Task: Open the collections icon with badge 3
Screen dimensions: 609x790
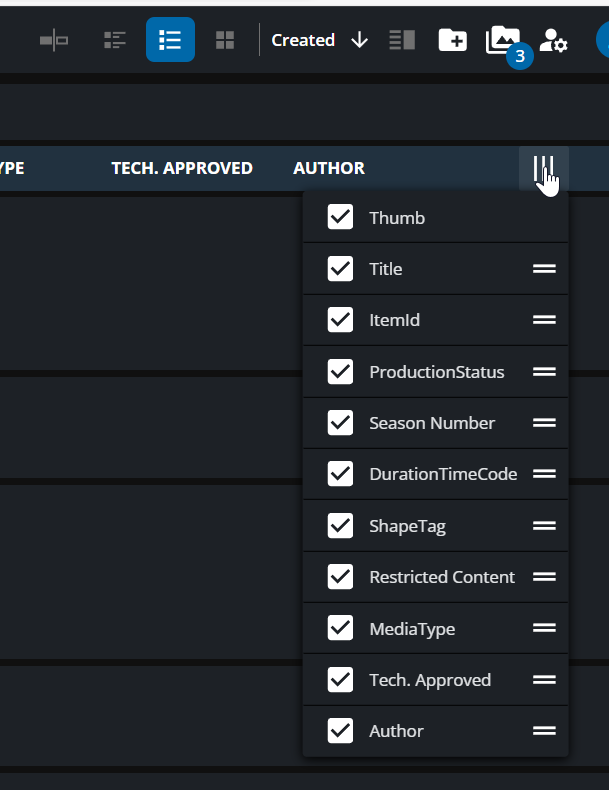Action: coord(502,40)
